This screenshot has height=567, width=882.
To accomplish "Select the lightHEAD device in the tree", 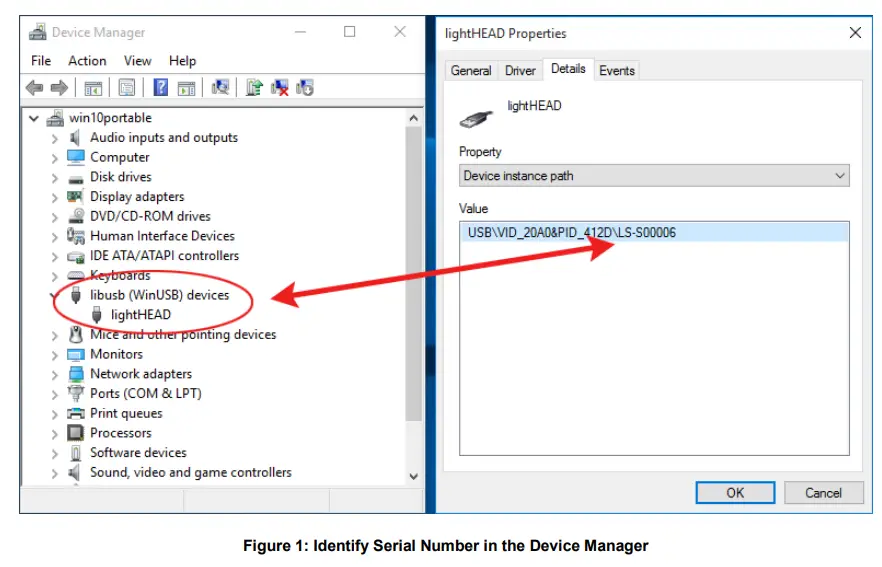I will pyautogui.click(x=141, y=314).
